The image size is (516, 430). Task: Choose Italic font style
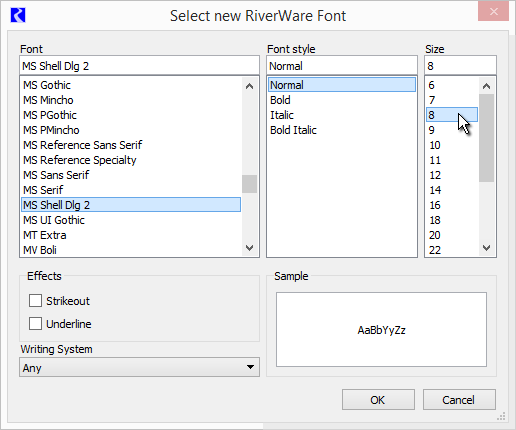(342, 115)
